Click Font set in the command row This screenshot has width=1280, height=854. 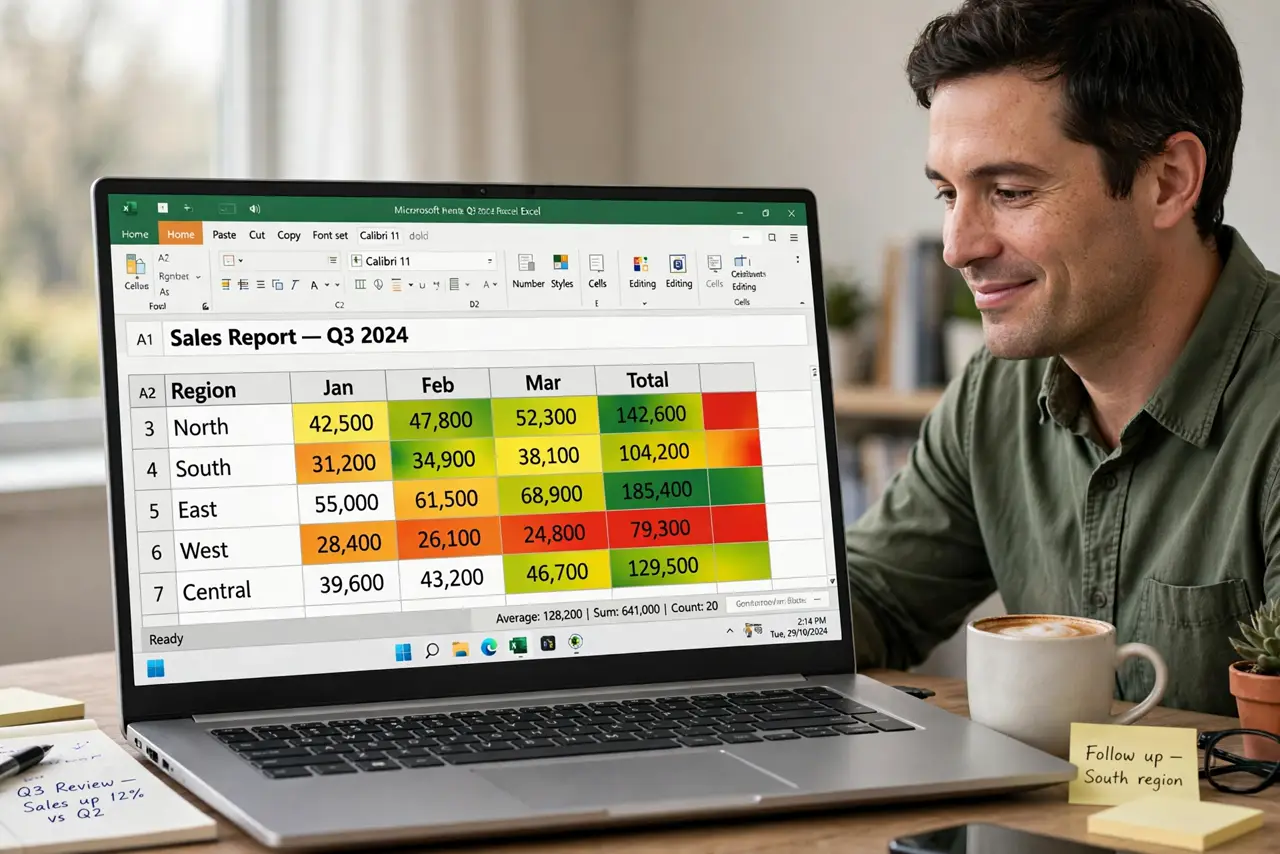pyautogui.click(x=330, y=235)
